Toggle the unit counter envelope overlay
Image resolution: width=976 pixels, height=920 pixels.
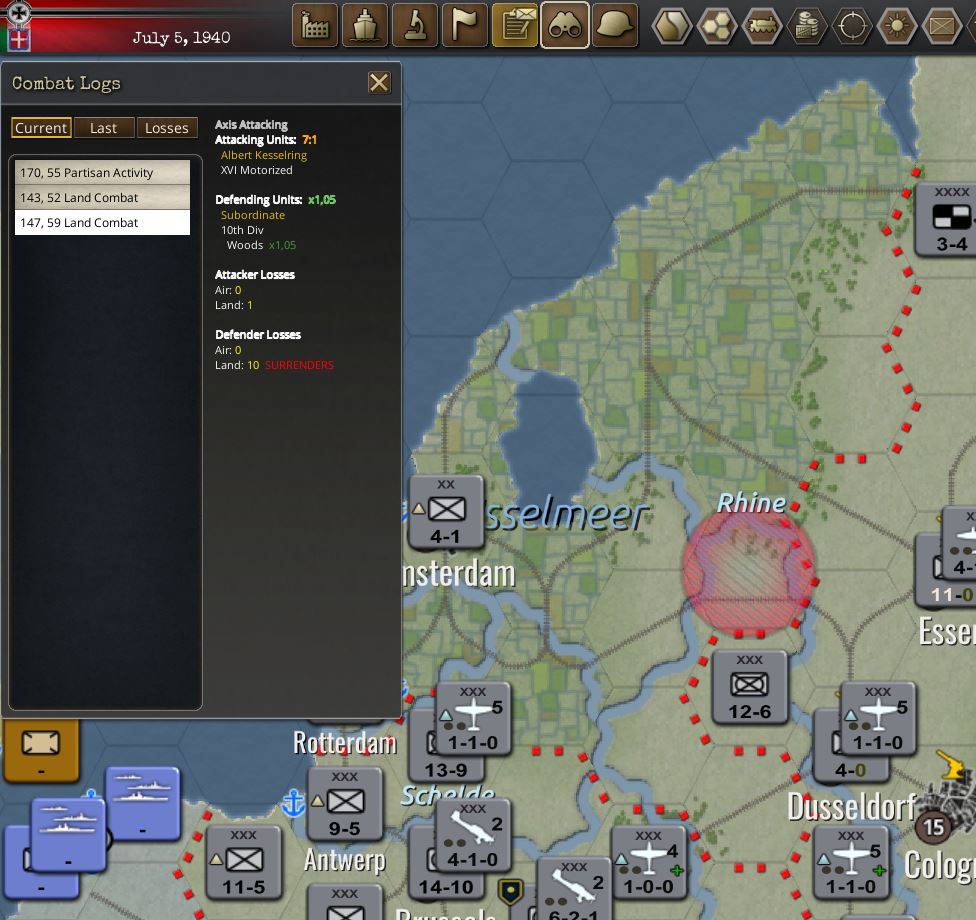click(x=942, y=26)
